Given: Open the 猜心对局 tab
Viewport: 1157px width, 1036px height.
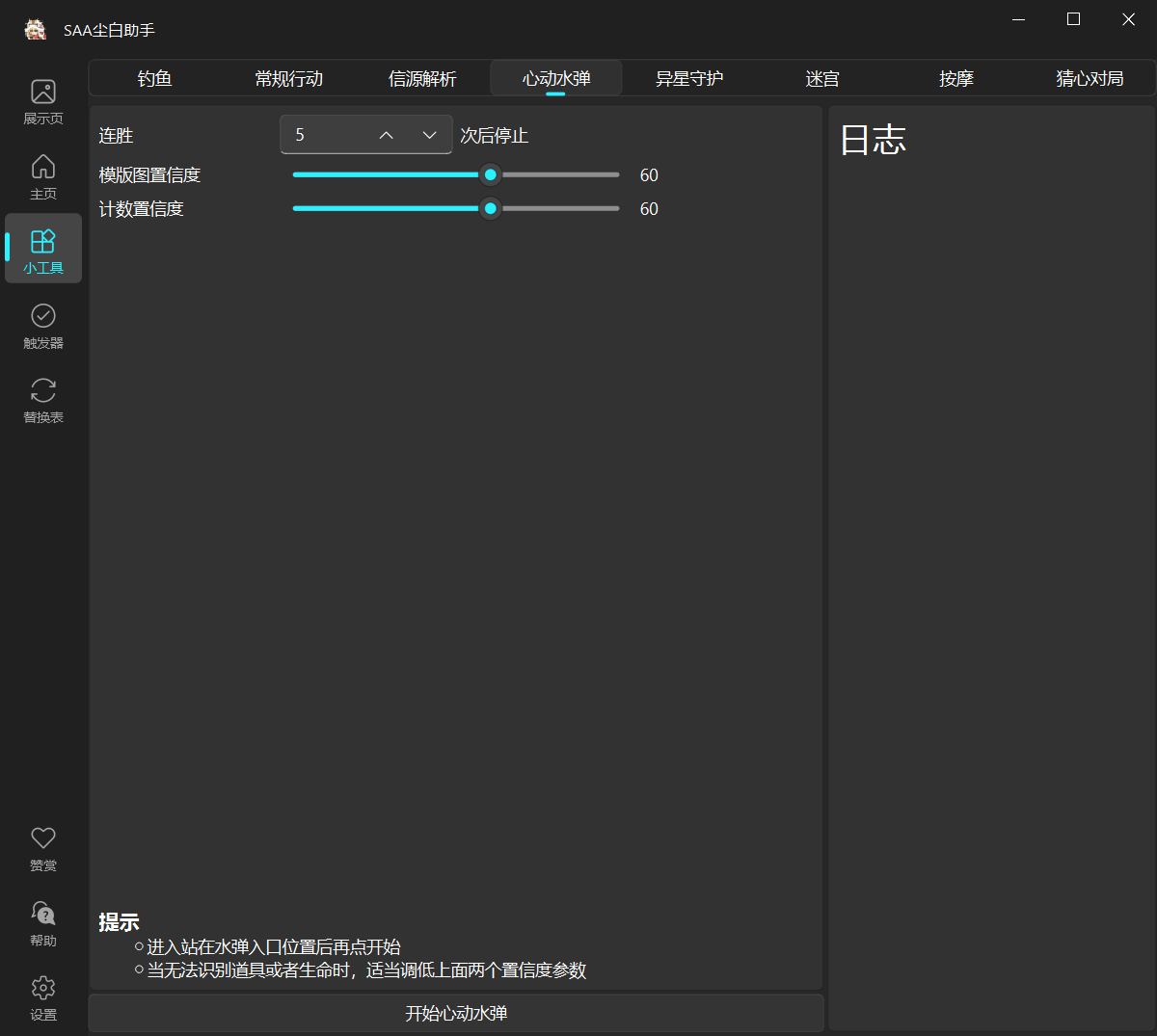Looking at the screenshot, I should click(1090, 78).
